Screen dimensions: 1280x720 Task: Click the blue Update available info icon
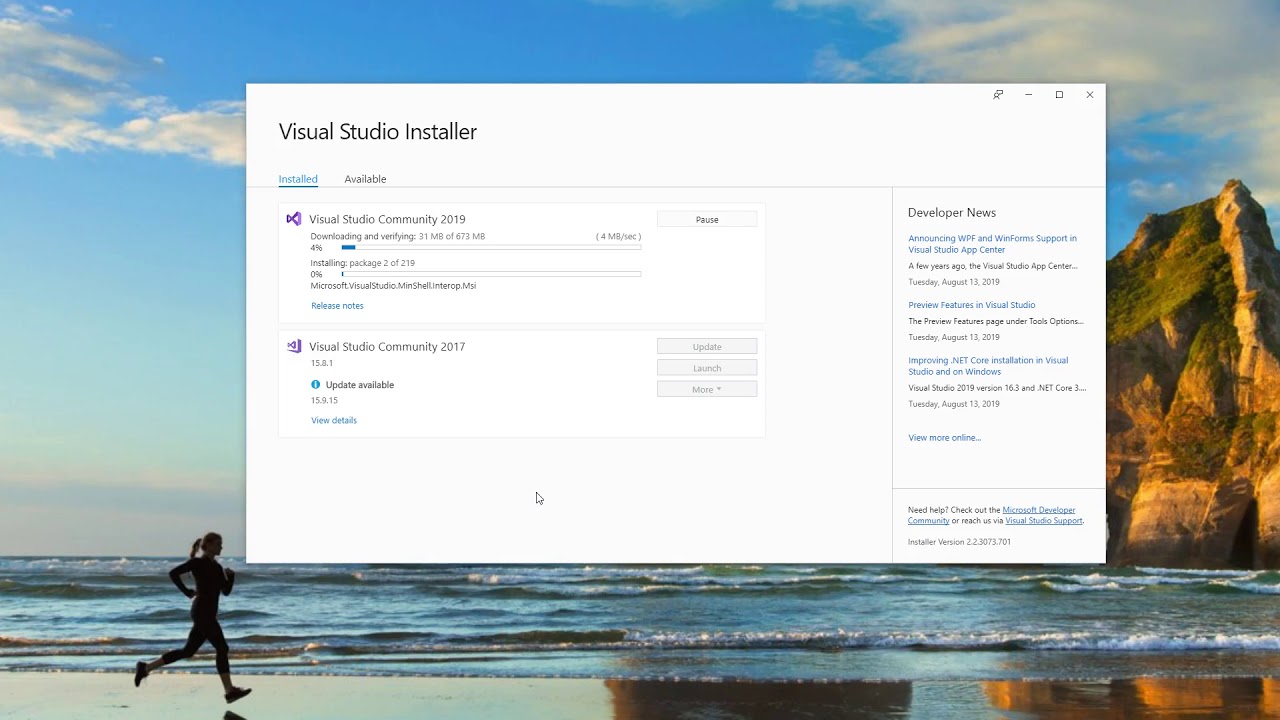click(x=316, y=384)
